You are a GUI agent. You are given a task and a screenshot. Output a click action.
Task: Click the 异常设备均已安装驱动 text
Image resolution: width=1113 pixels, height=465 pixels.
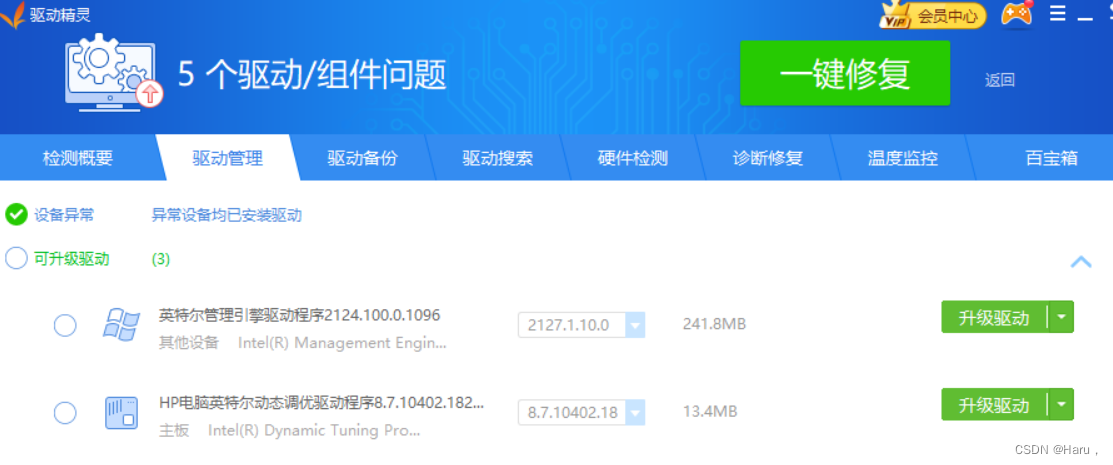click(226, 215)
